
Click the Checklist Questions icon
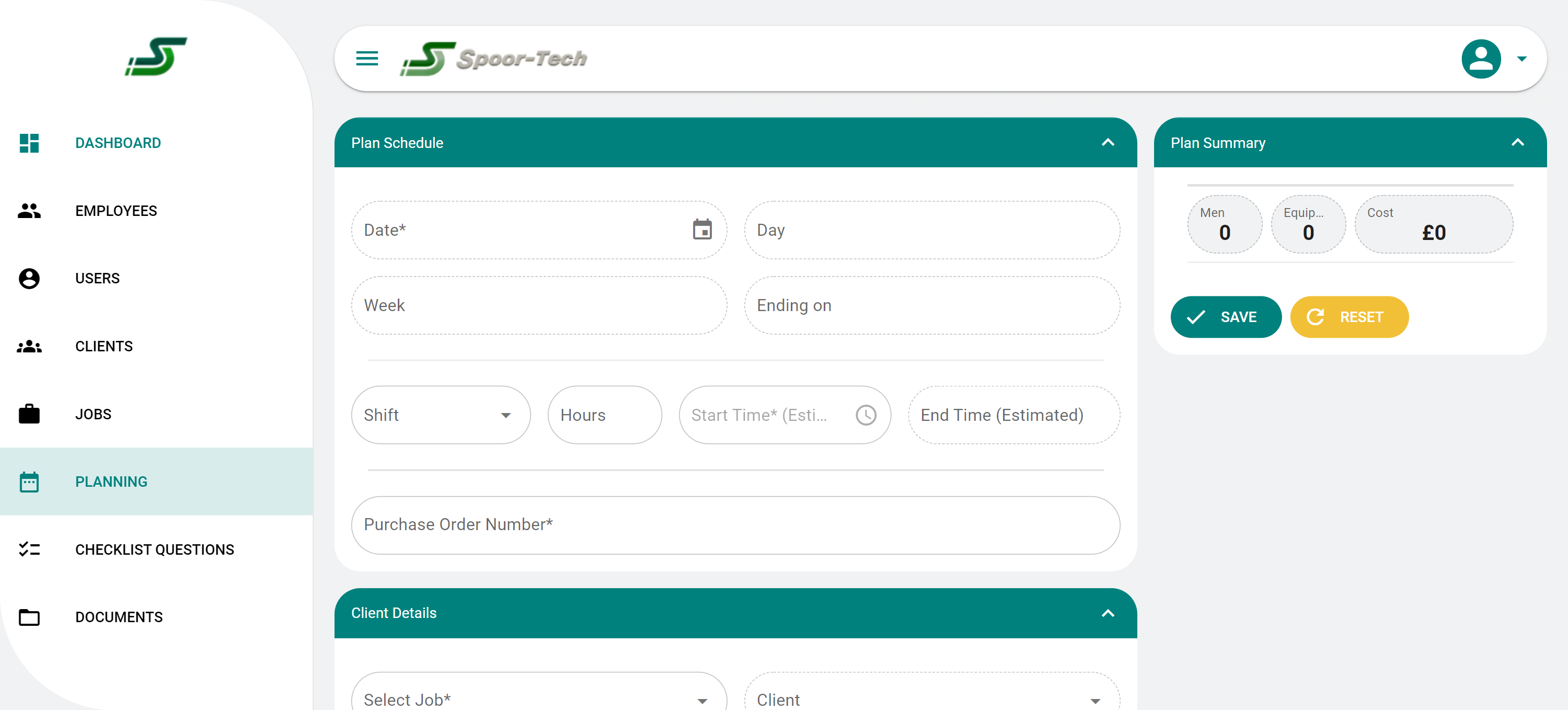(29, 549)
